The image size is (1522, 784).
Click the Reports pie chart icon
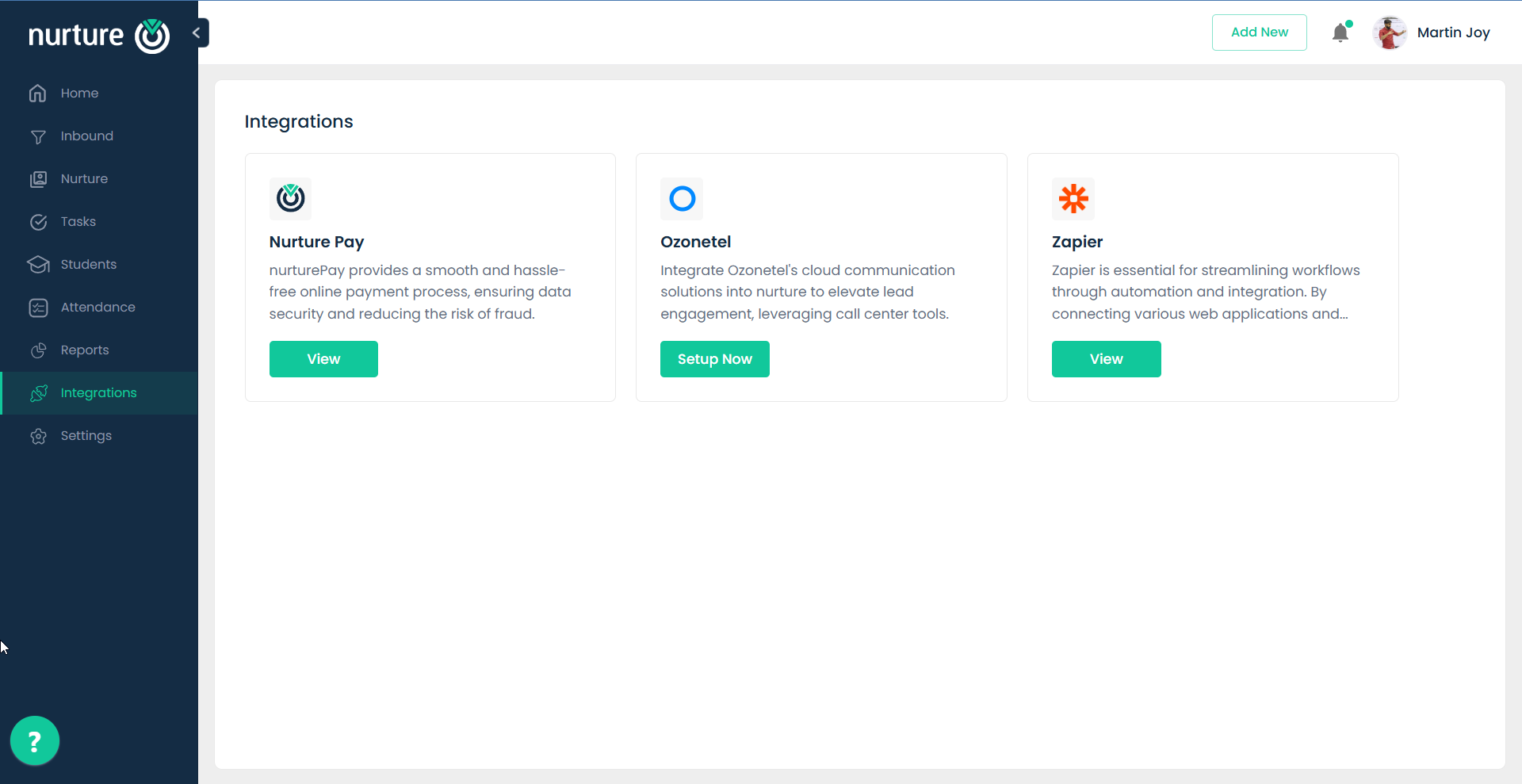point(38,350)
